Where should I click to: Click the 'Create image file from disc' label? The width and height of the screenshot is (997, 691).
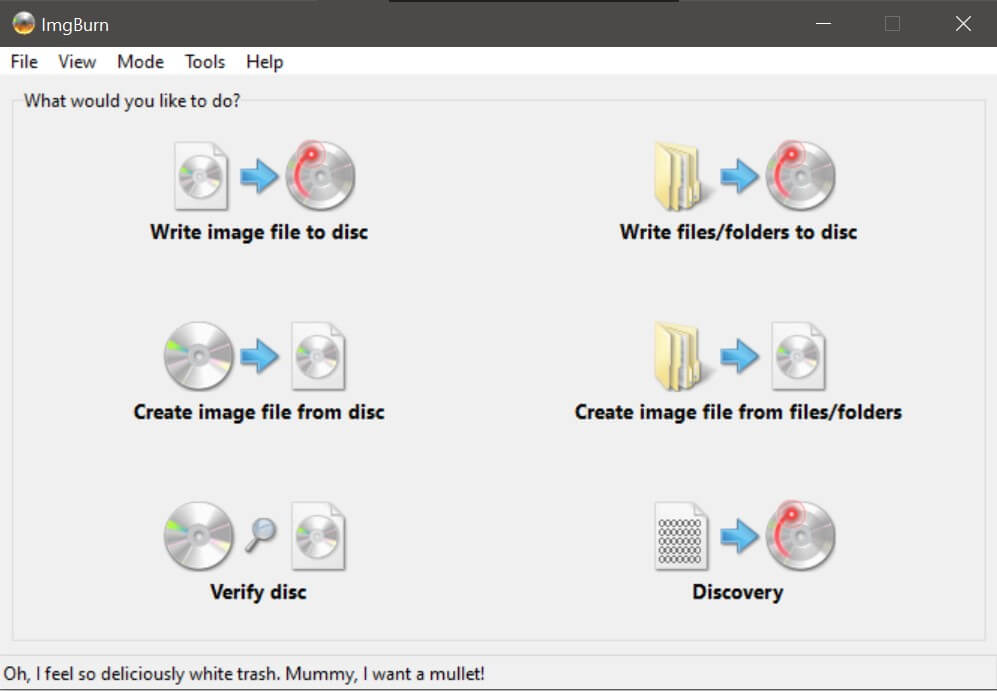coord(259,412)
